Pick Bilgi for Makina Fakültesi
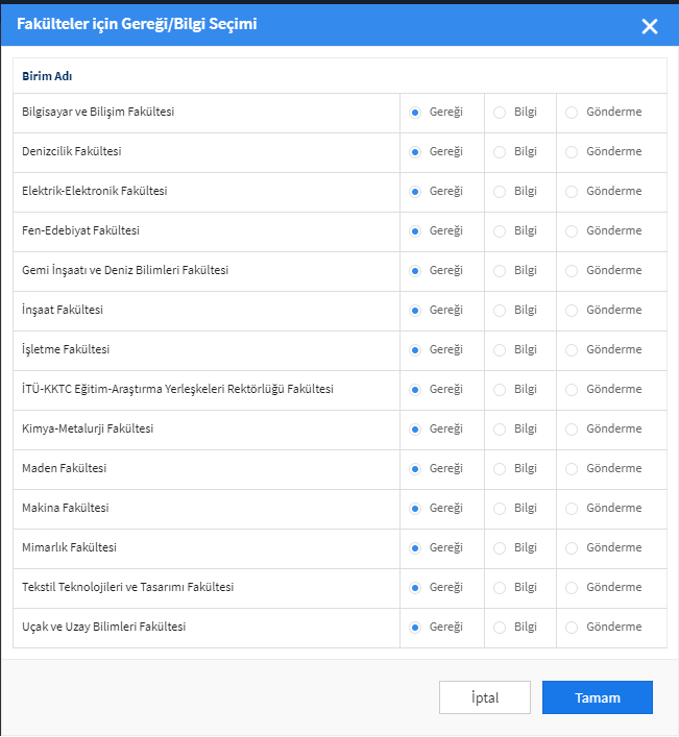The image size is (679, 737). click(499, 509)
